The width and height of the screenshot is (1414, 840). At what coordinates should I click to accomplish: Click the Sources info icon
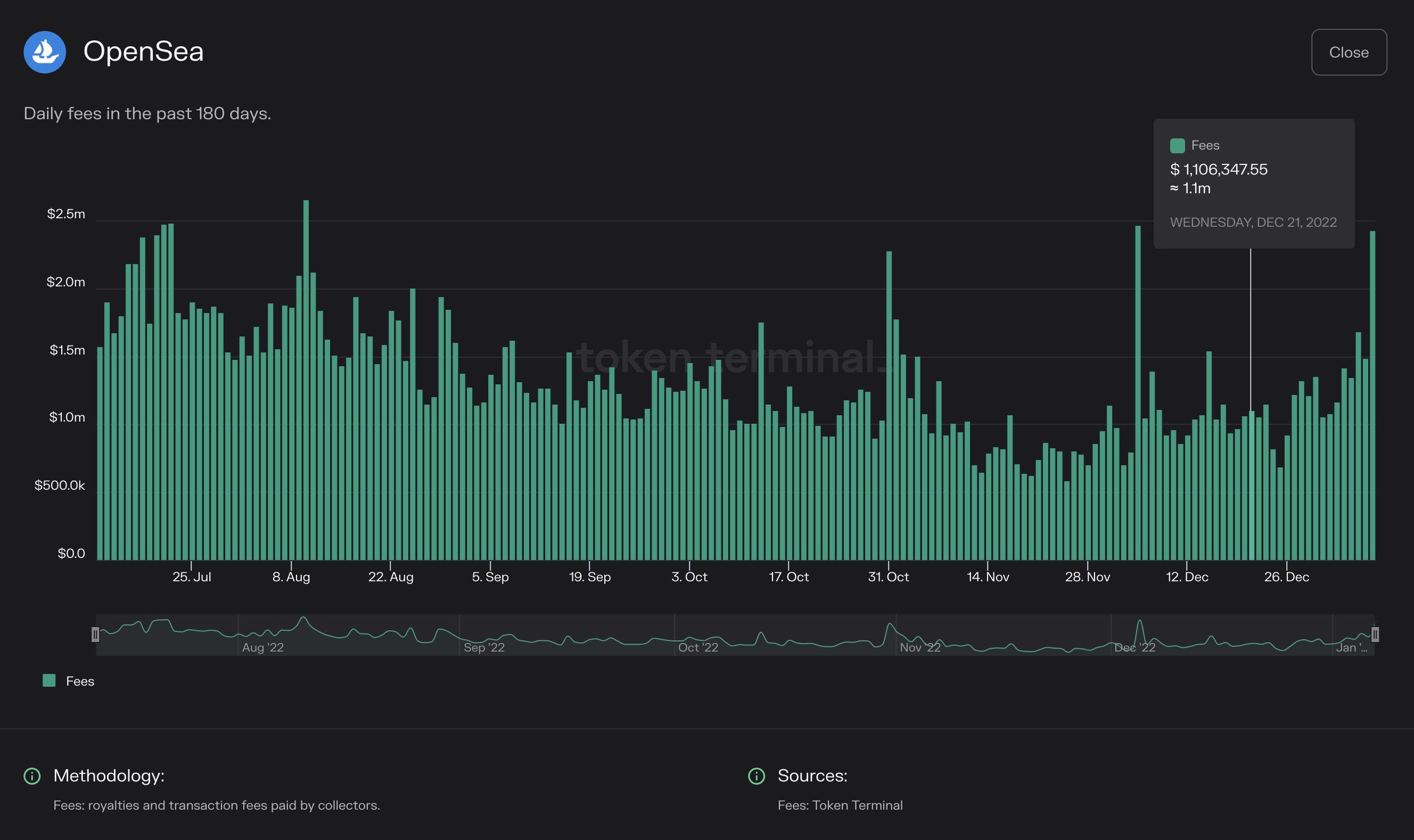tap(757, 776)
